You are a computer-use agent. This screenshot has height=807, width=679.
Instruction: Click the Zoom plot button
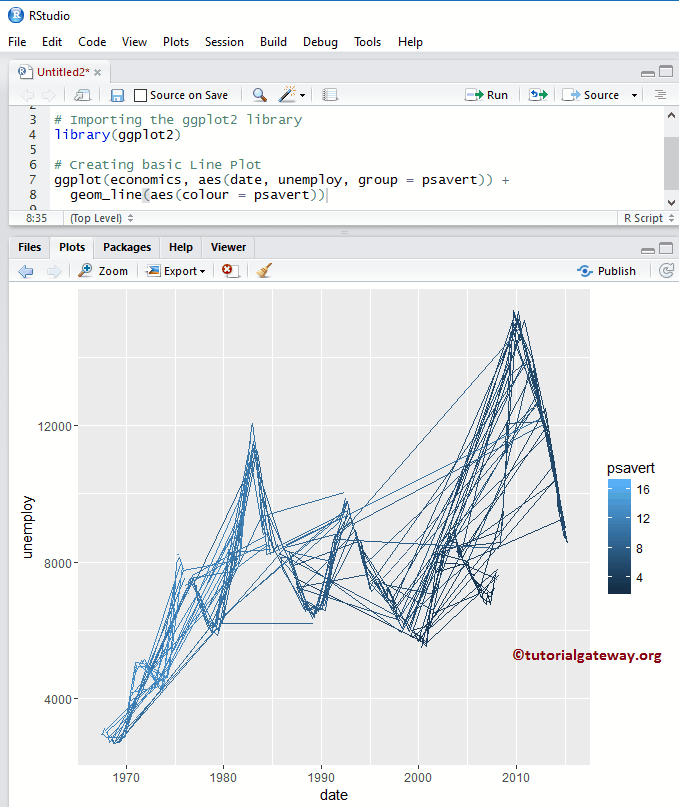103,271
